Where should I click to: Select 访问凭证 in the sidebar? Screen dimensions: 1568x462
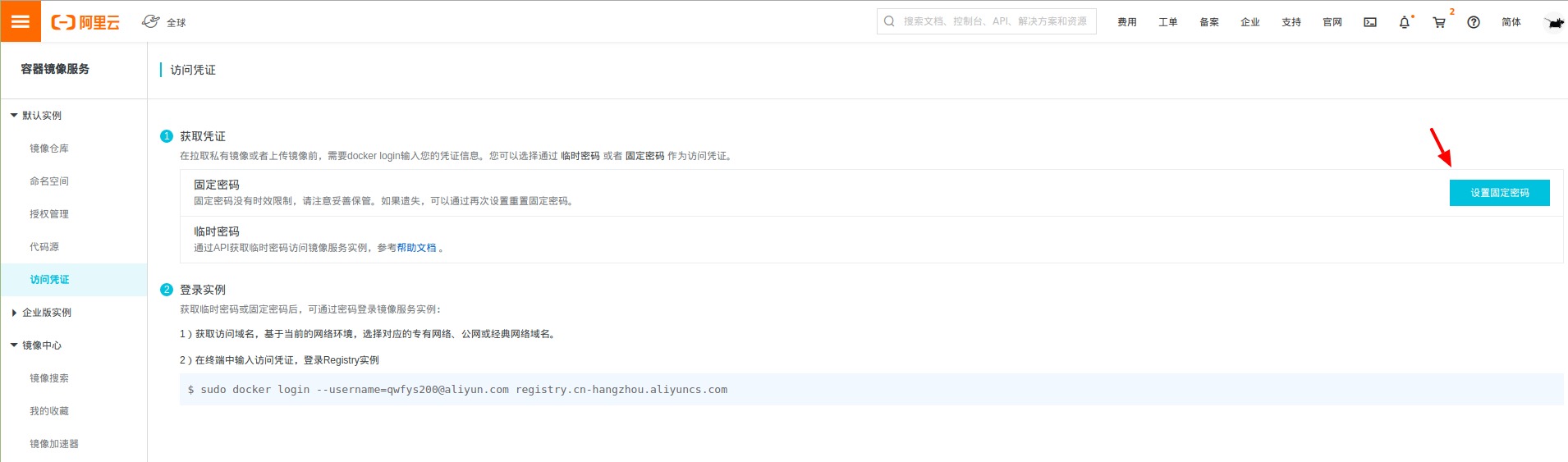(x=74, y=280)
